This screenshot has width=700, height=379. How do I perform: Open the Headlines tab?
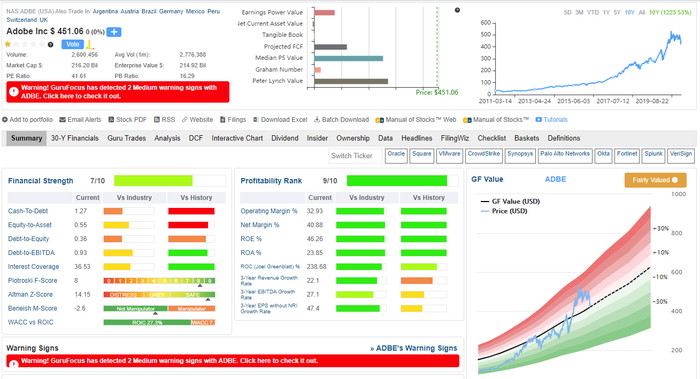(x=417, y=138)
